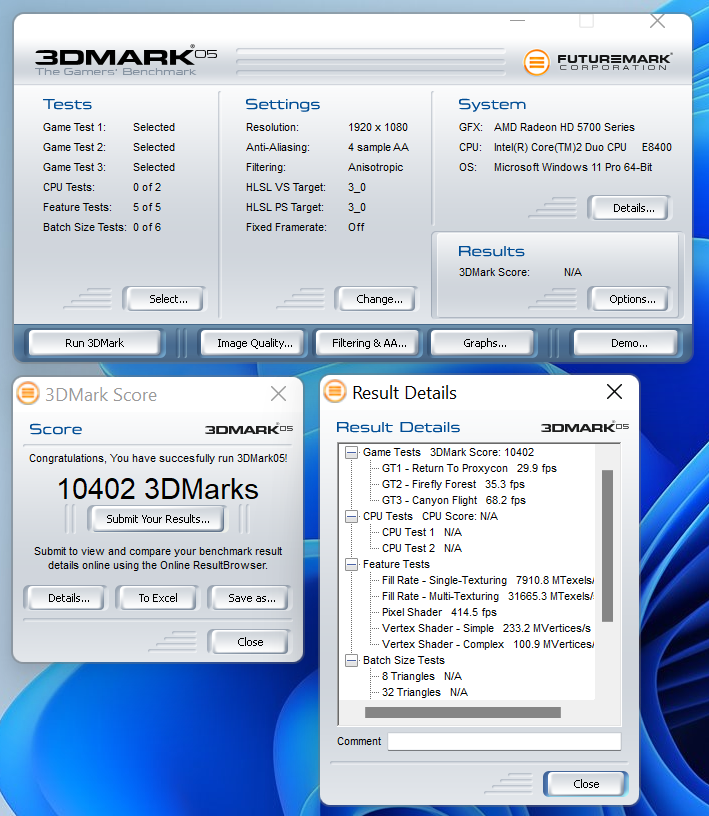Screen dimensions: 709x816
Task: Click the horizontal scrollbar in Result Details tree
Action: (463, 712)
